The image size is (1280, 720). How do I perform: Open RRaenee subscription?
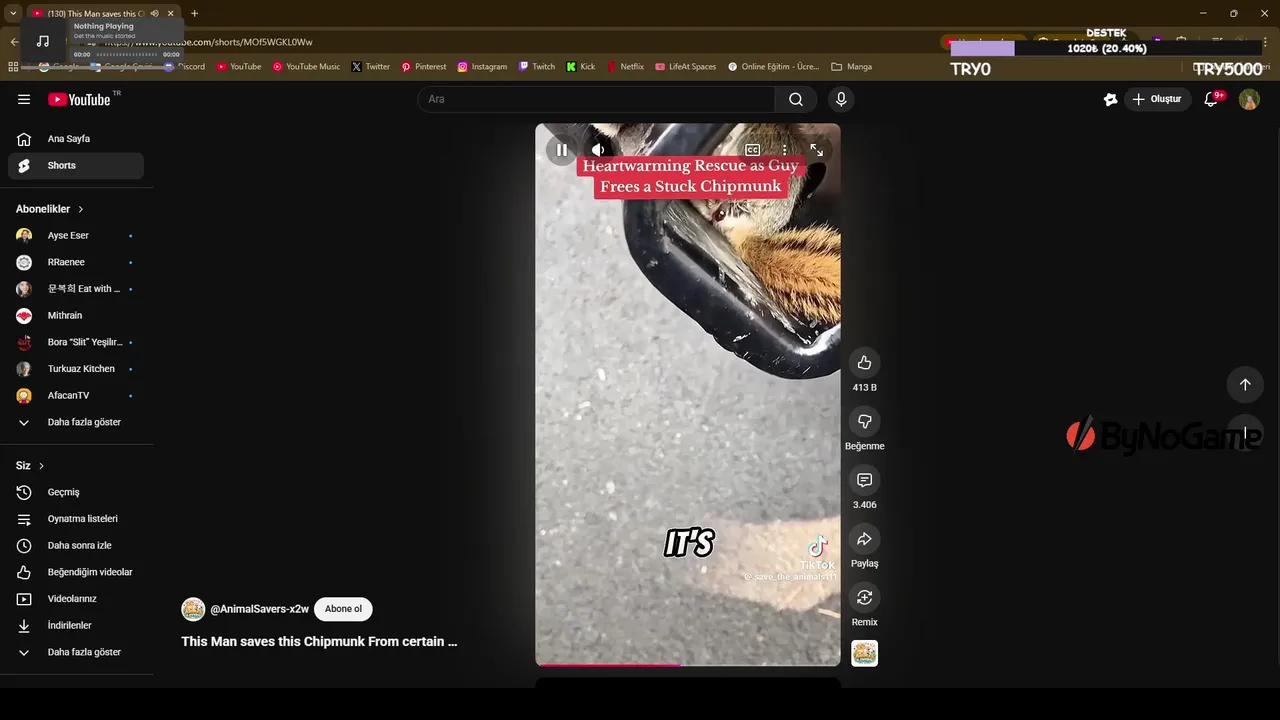76,262
